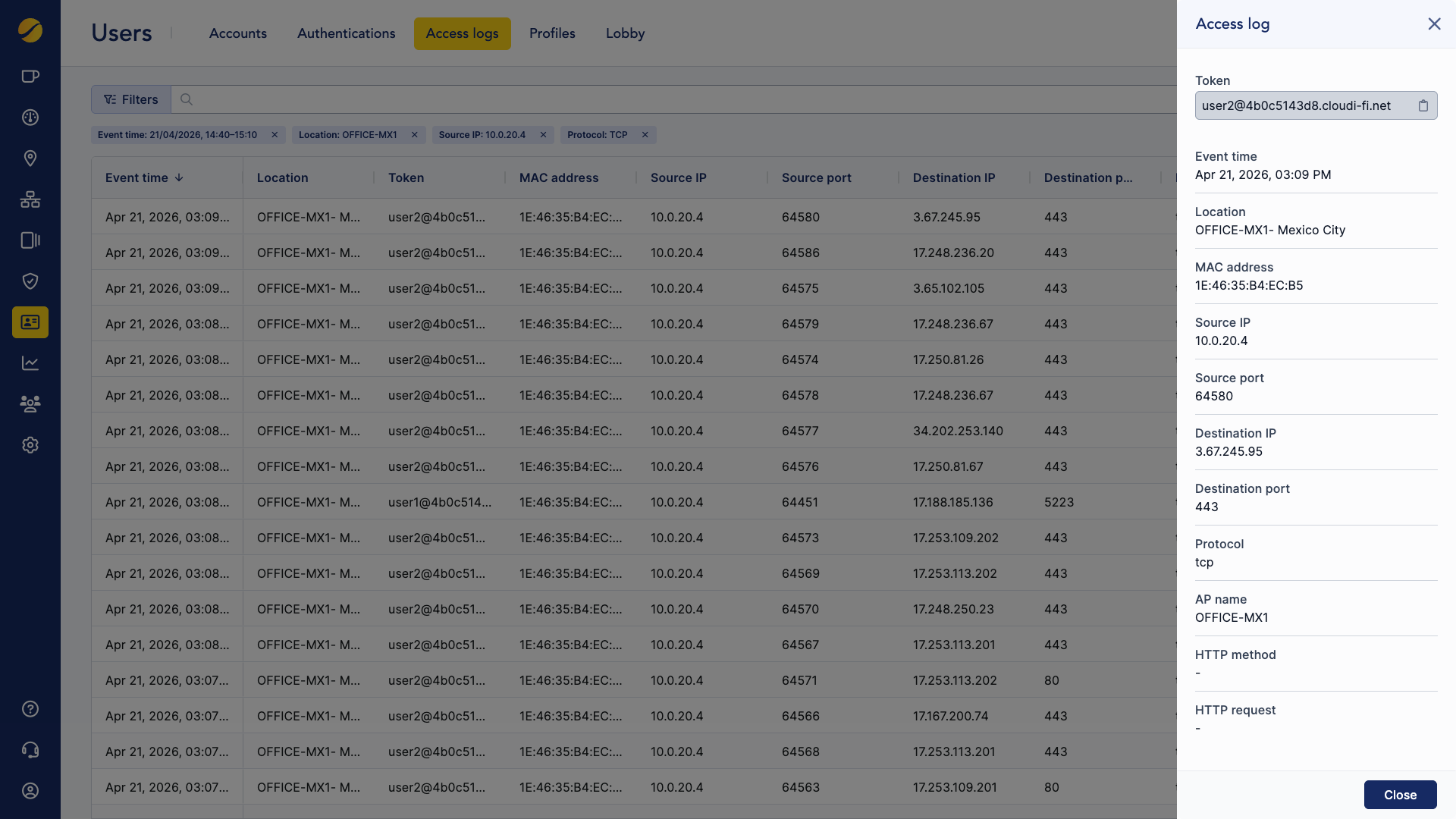This screenshot has height=819, width=1456.
Task: Switch to the Authentications tab
Action: 346,33
